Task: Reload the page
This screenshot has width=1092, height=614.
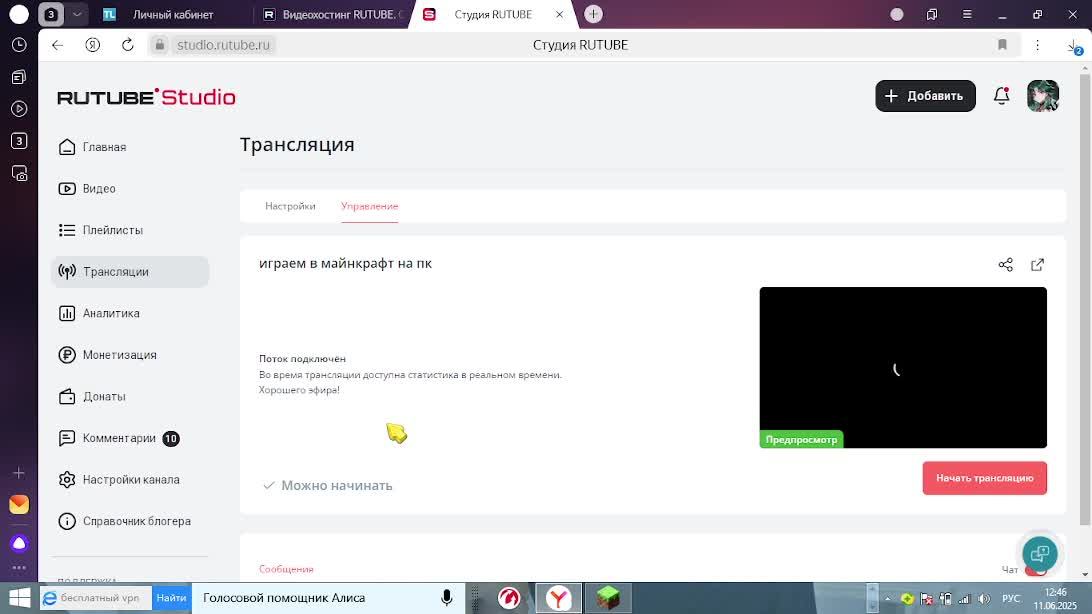Action: click(127, 45)
